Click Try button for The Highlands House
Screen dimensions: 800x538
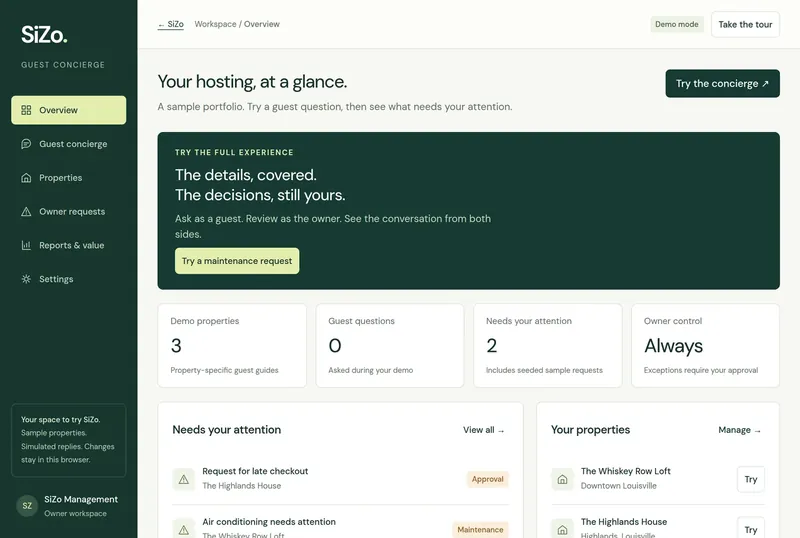[x=751, y=529]
